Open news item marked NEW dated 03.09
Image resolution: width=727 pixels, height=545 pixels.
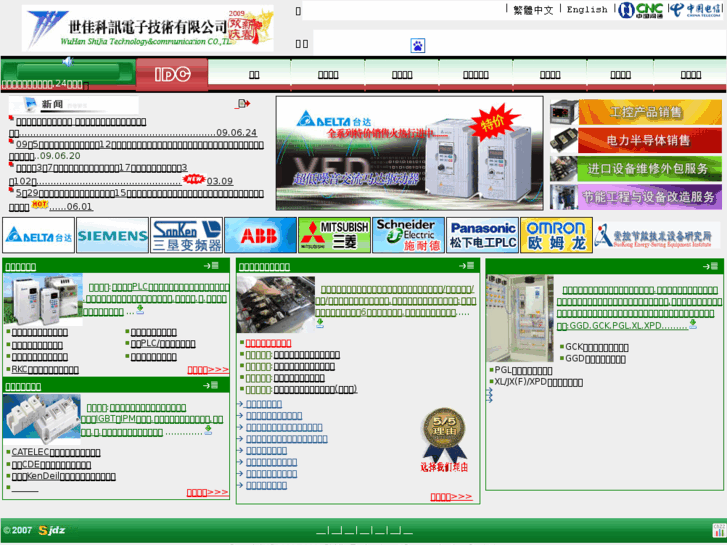tap(121, 174)
